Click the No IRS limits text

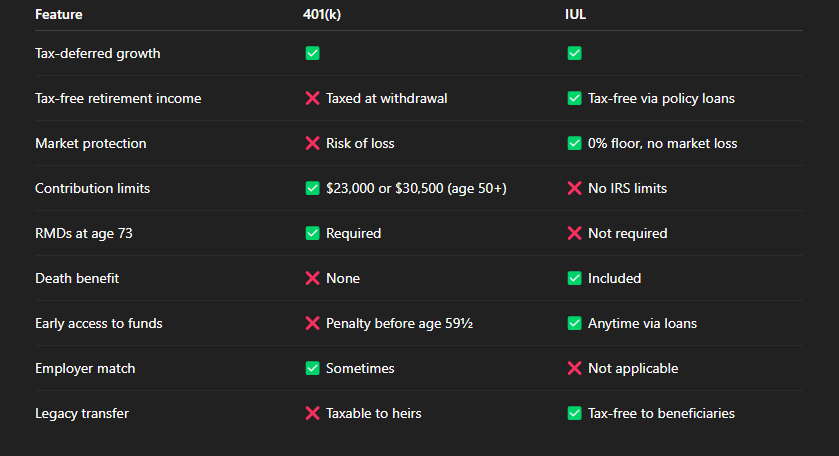[x=628, y=188]
